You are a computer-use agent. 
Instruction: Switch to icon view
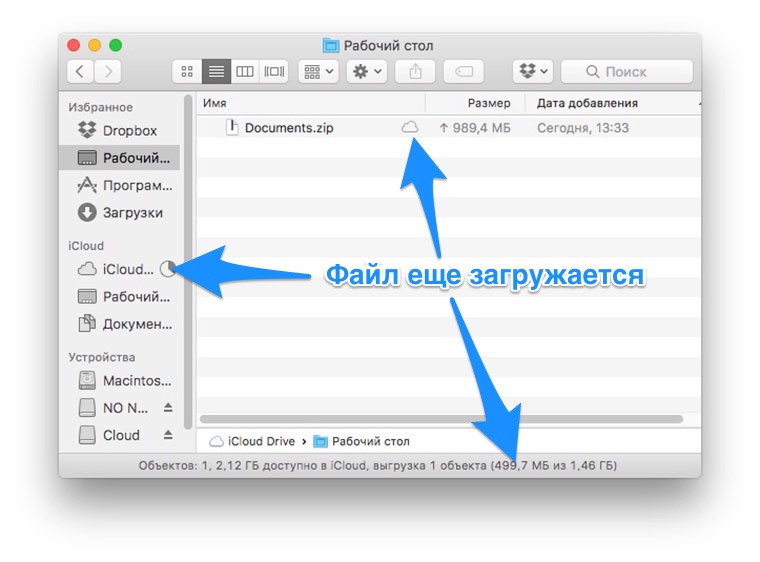(187, 72)
